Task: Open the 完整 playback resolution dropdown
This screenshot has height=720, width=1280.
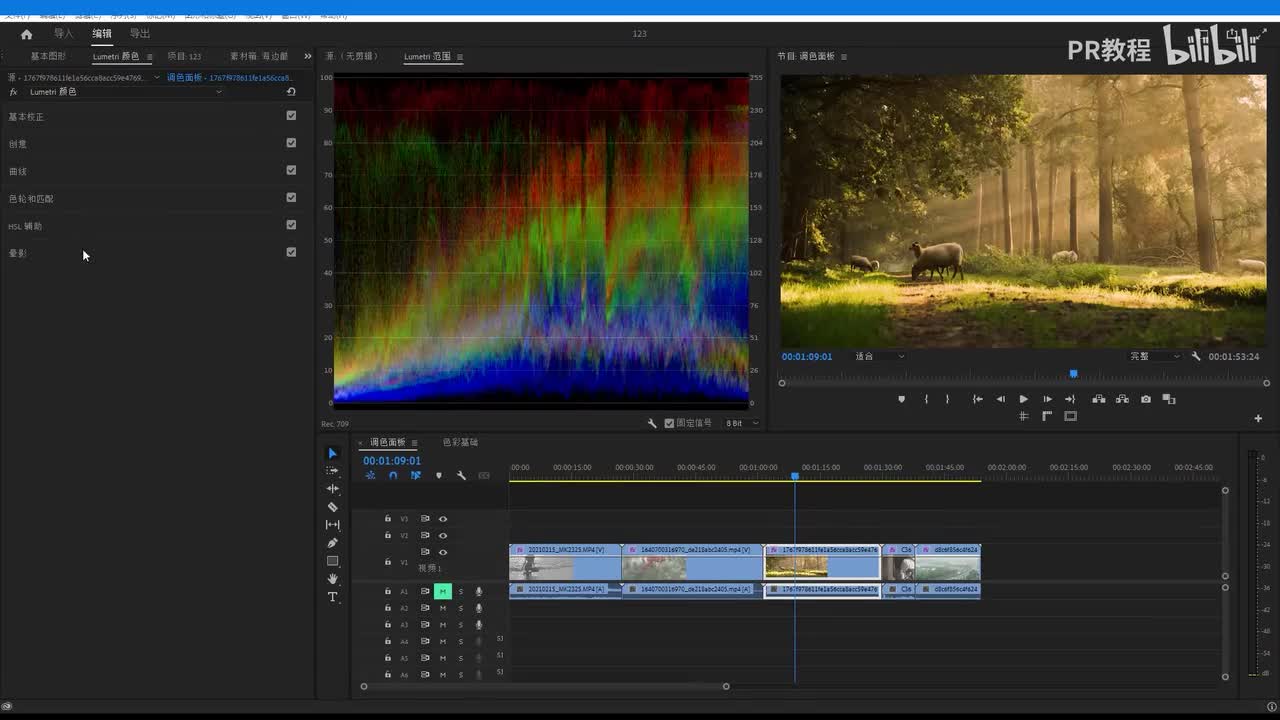Action: point(1155,356)
